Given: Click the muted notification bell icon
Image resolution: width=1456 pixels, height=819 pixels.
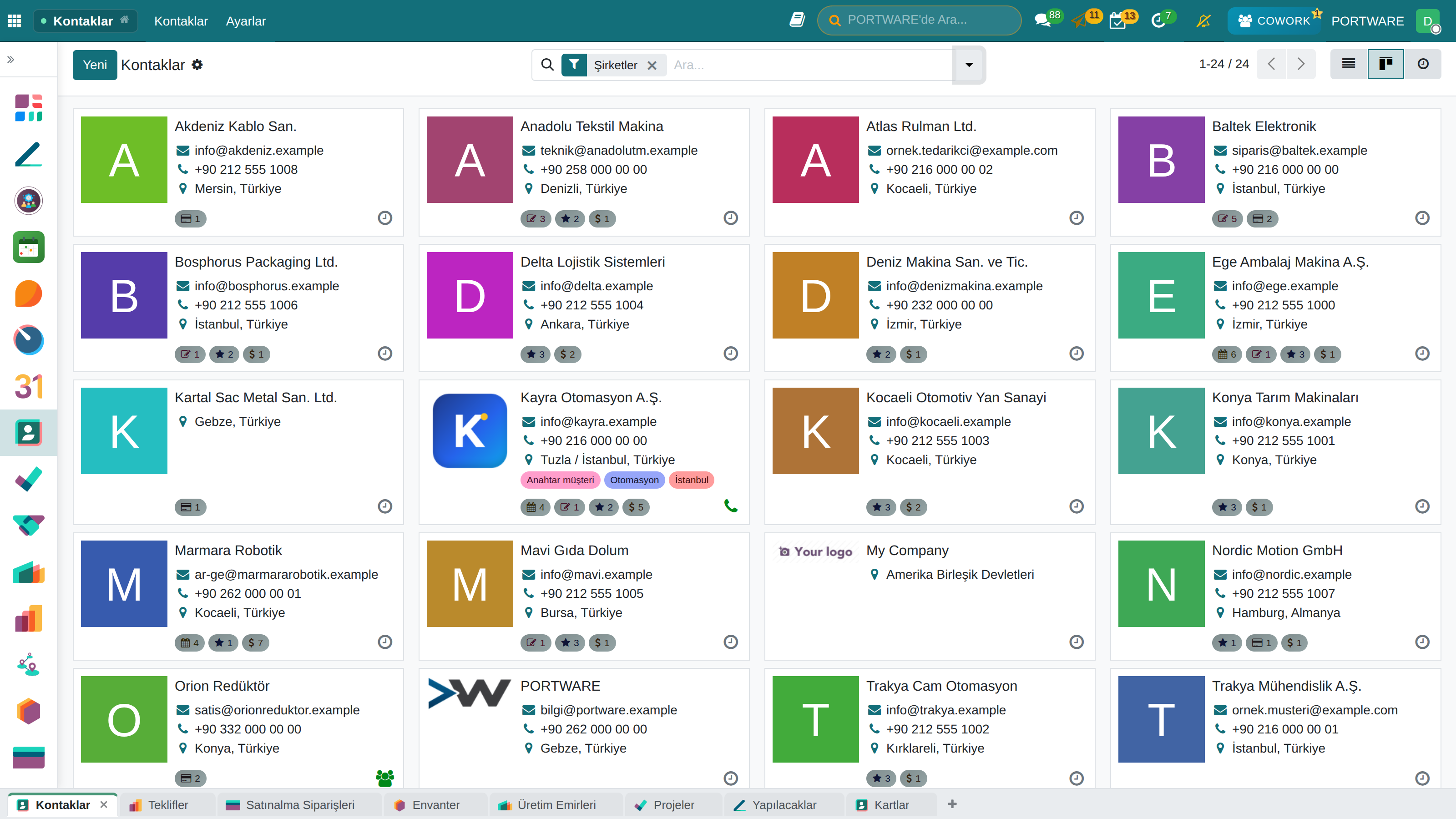Looking at the screenshot, I should pos(1203,21).
